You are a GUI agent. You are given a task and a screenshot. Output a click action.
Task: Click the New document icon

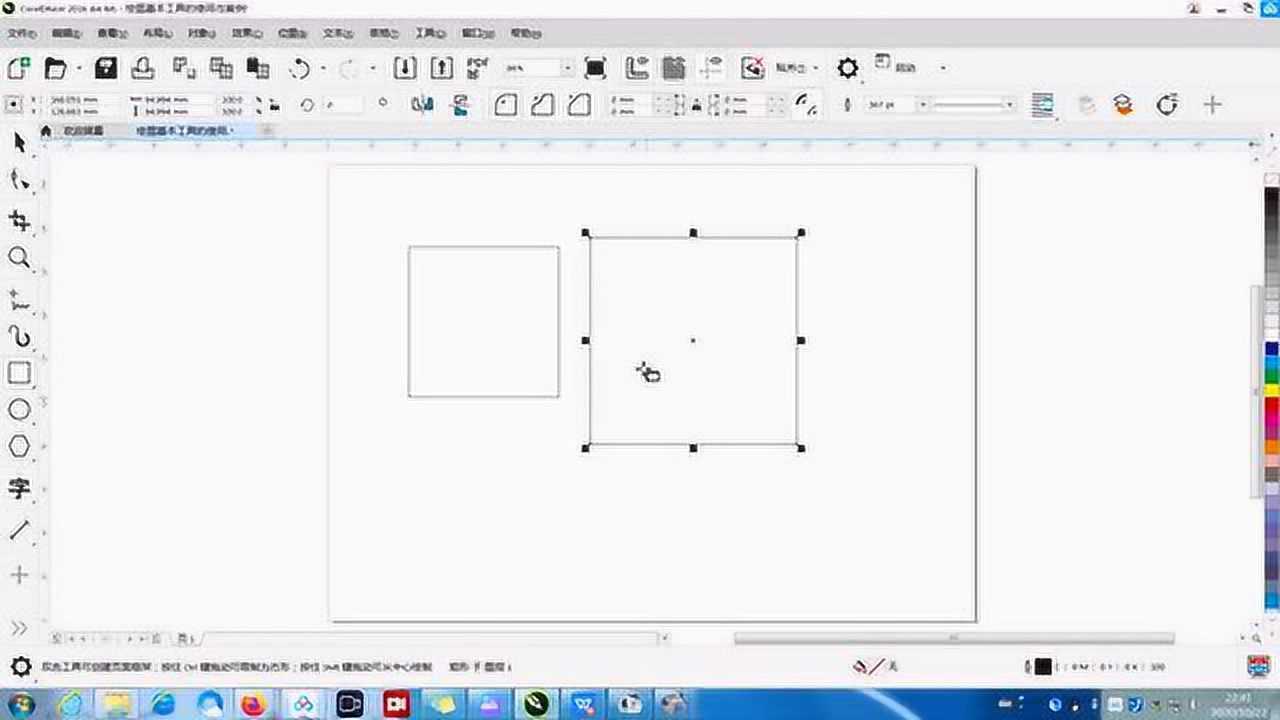click(x=19, y=68)
